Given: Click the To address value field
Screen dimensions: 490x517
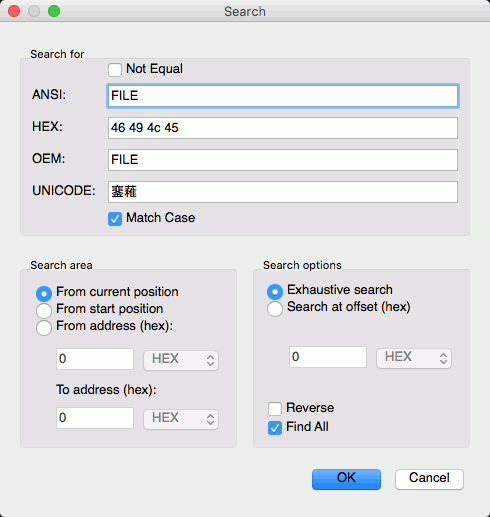Looking at the screenshot, I should pyautogui.click(x=95, y=418).
